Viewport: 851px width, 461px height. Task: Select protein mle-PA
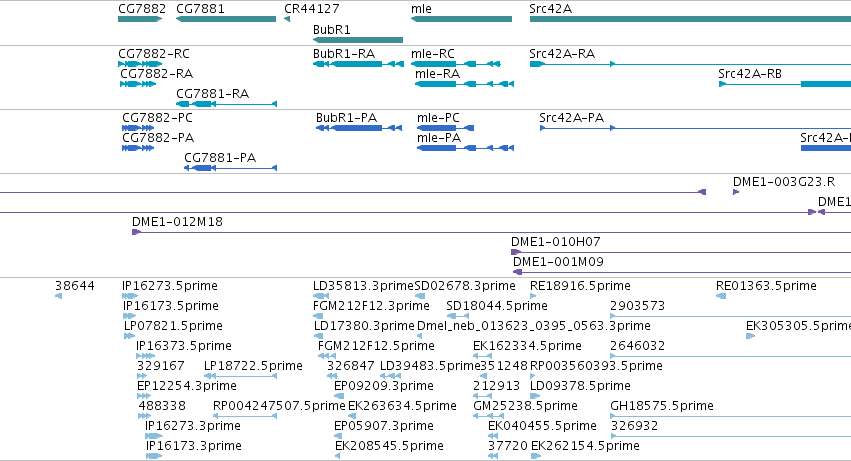pyautogui.click(x=439, y=138)
